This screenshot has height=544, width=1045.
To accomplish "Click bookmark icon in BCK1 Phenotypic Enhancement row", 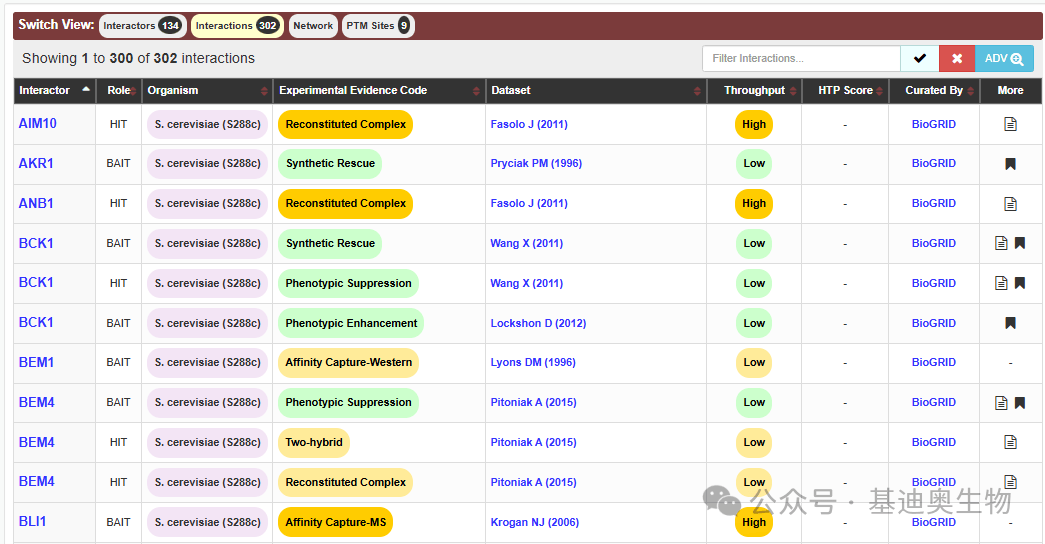I will 1010,323.
